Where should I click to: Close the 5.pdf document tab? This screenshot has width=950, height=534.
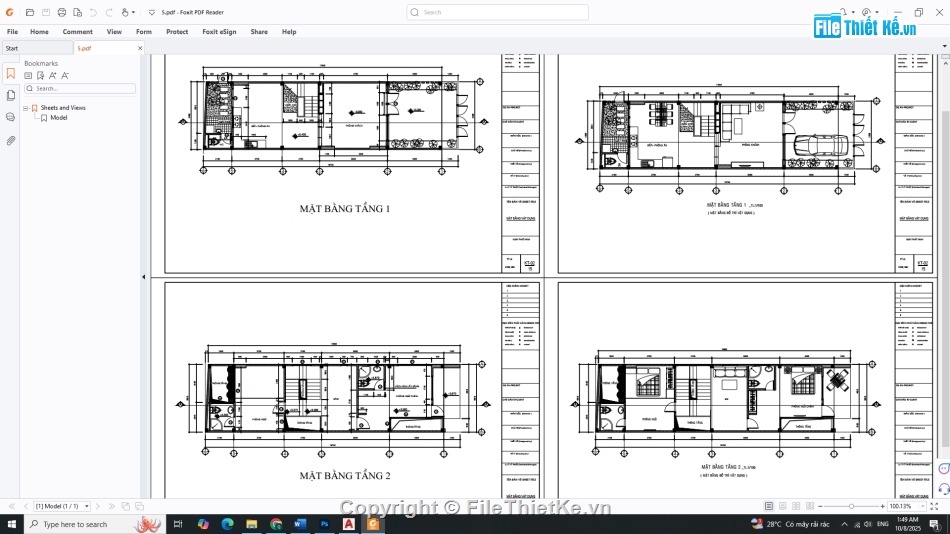point(139,48)
